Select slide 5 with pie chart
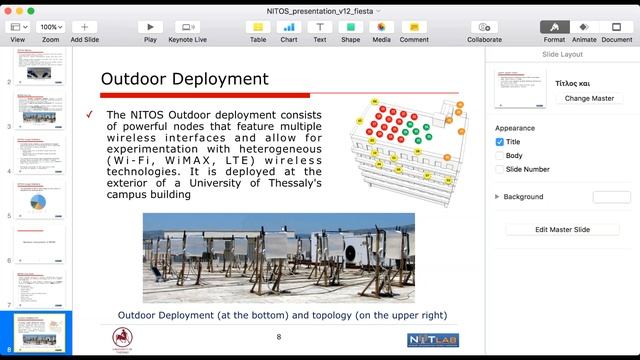The image size is (640, 360). coord(40,200)
